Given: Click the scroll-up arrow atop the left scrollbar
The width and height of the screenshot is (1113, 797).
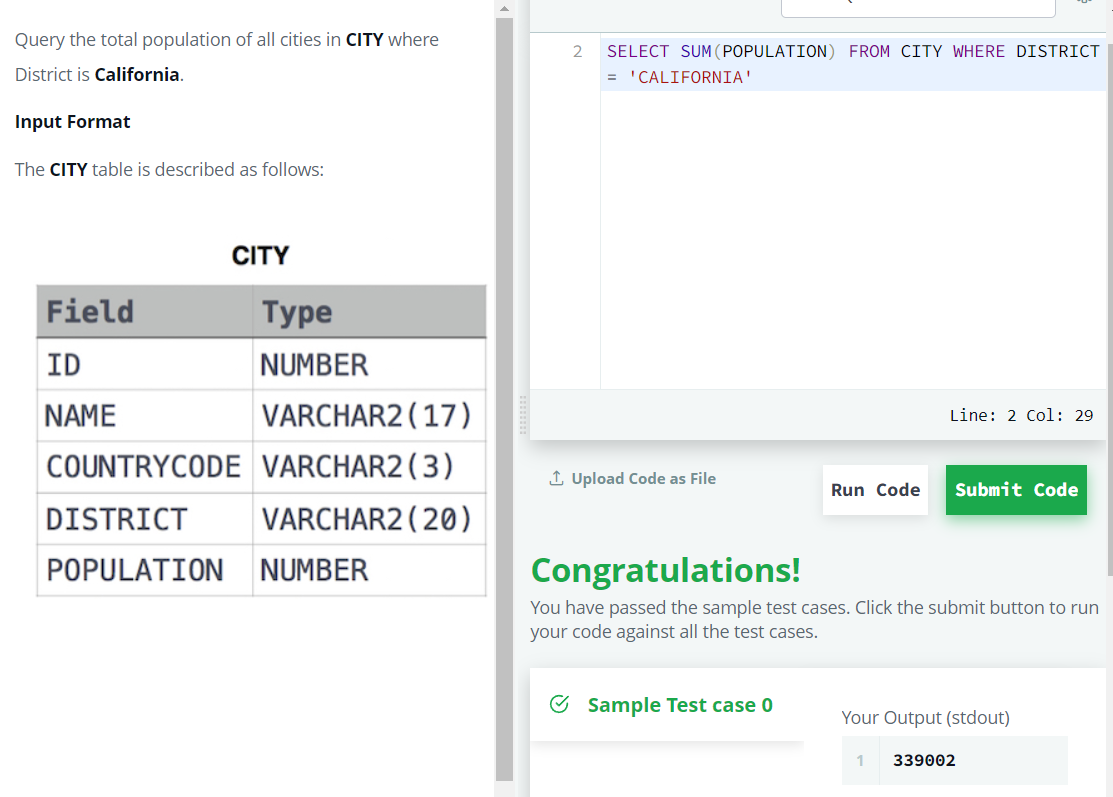Looking at the screenshot, I should [x=504, y=8].
